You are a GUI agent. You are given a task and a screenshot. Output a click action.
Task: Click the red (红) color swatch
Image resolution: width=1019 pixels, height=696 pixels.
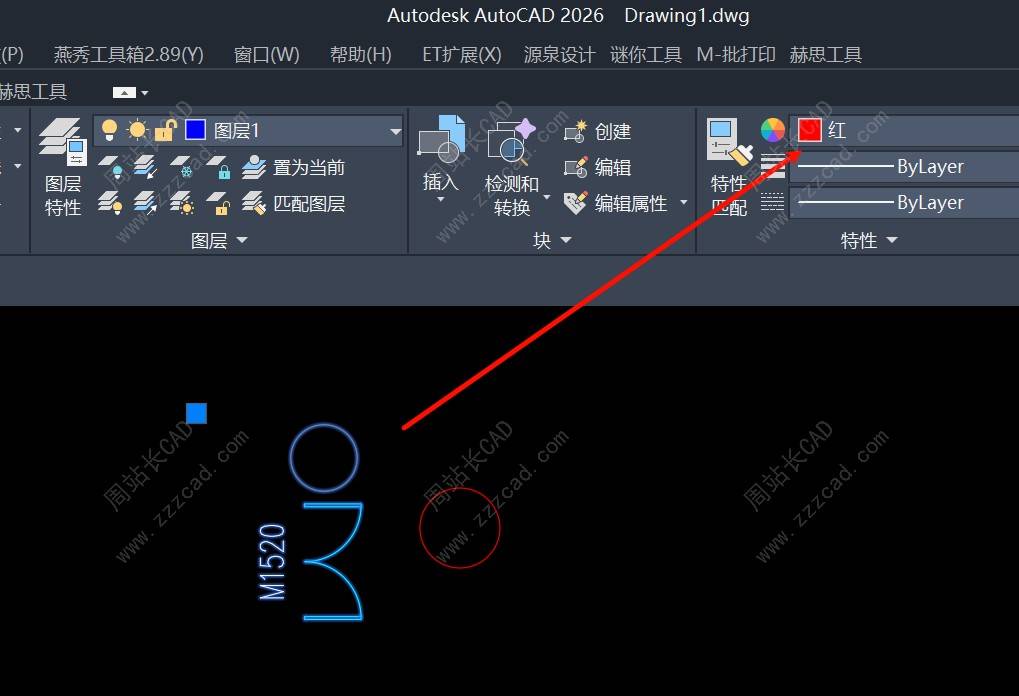(810, 130)
